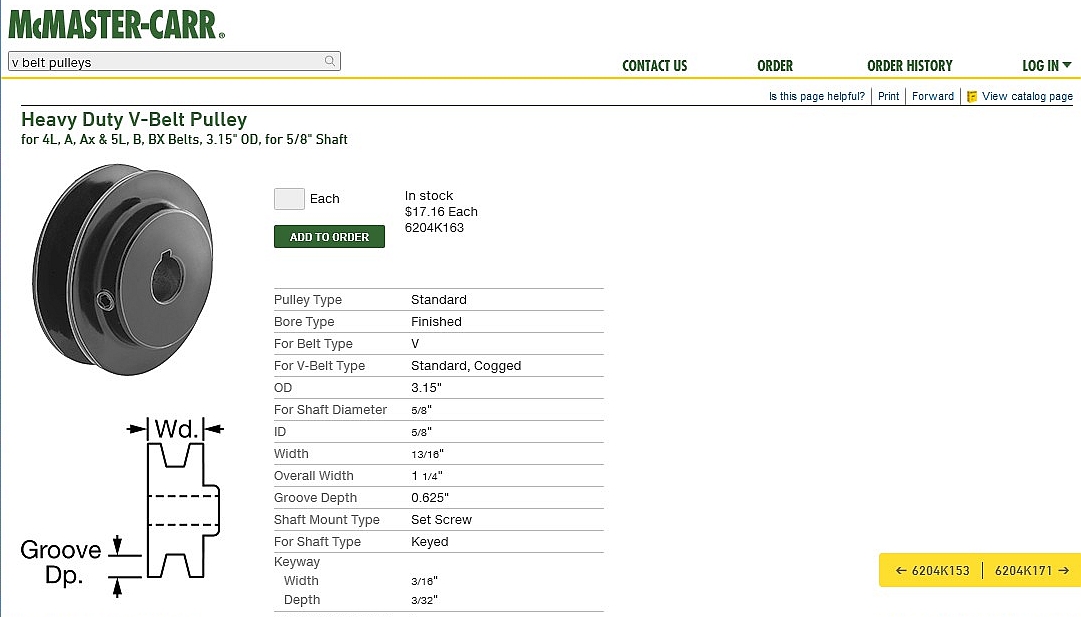Image resolution: width=1081 pixels, height=617 pixels.
Task: Click the Keyway label
Action: [x=296, y=562]
